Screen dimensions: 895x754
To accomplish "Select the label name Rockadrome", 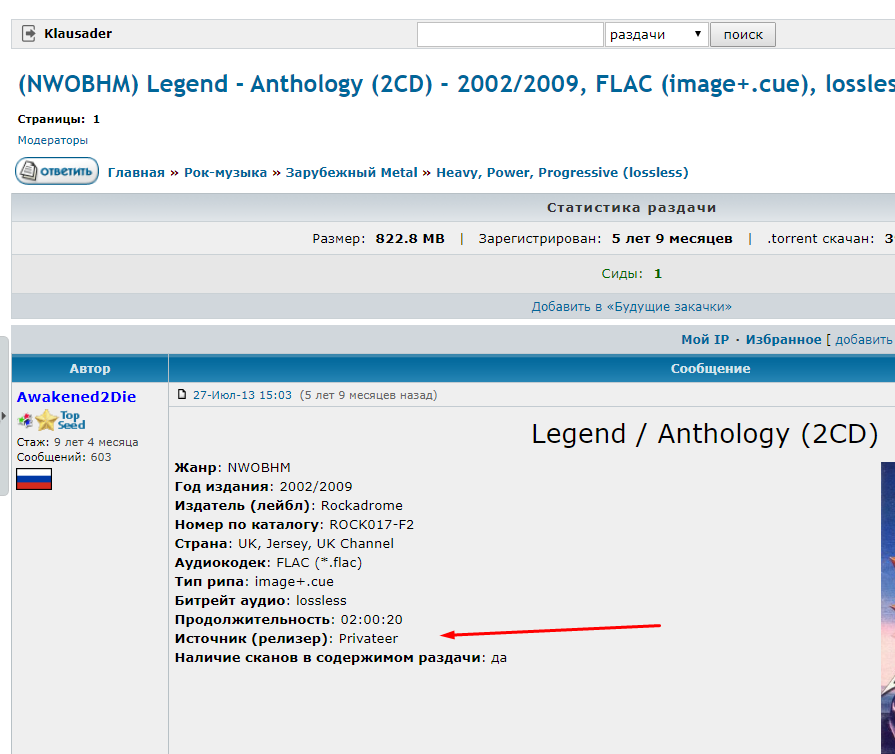I will point(361,506).
